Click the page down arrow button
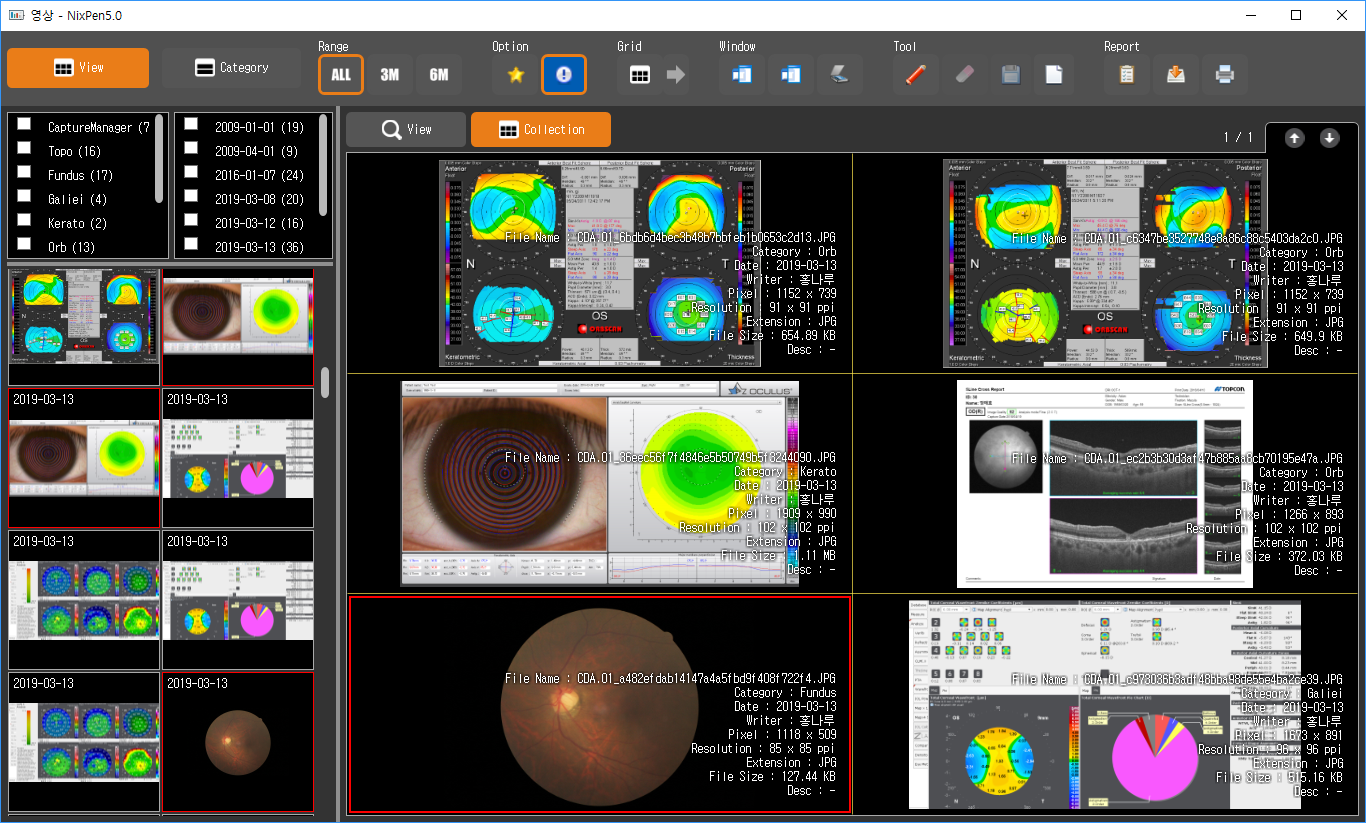The image size is (1366, 823). 1329,138
